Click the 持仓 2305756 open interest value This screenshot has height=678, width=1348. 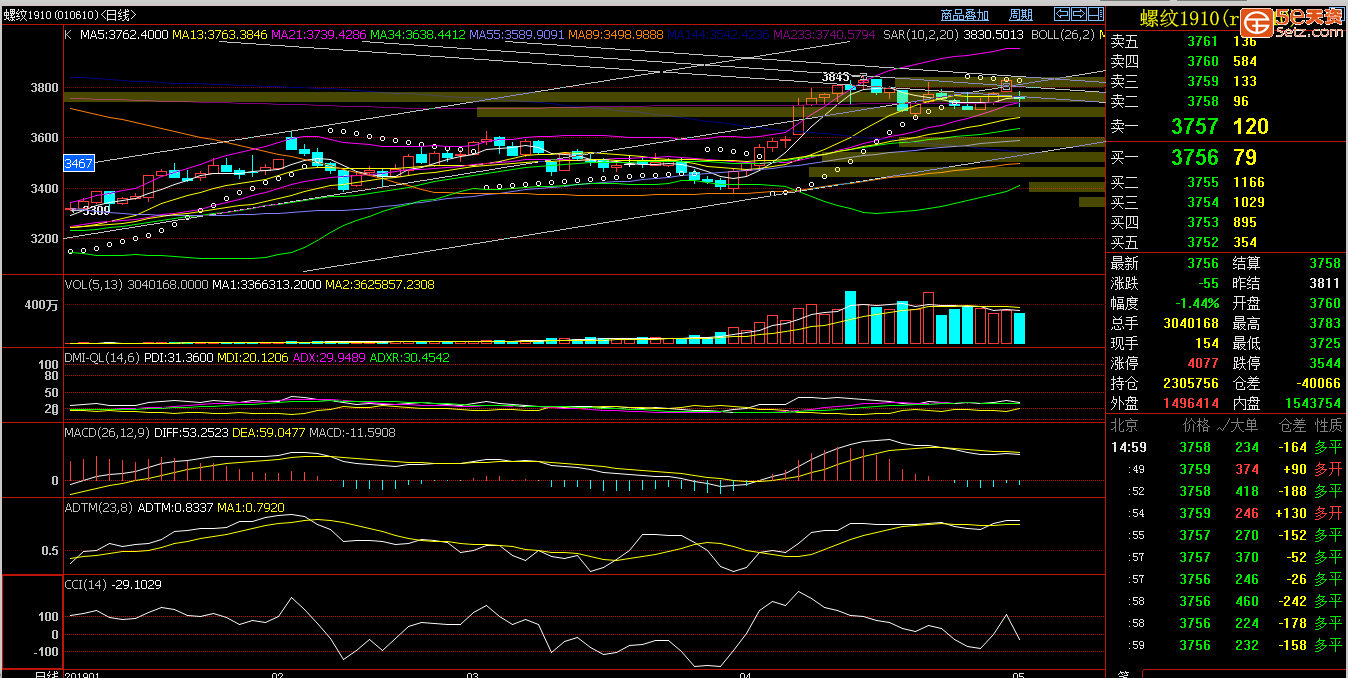[1191, 383]
